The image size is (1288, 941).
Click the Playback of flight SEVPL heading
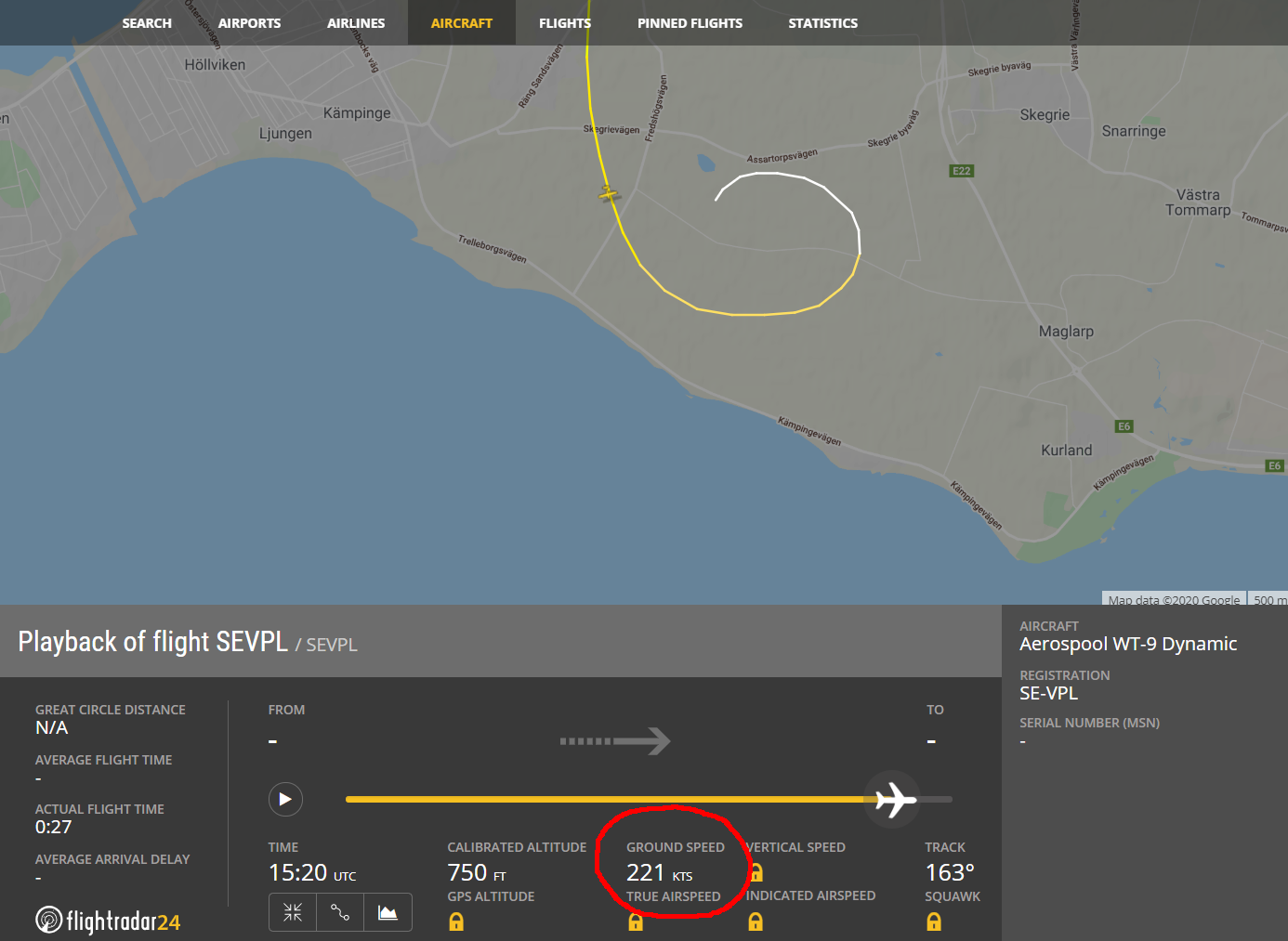(153, 642)
